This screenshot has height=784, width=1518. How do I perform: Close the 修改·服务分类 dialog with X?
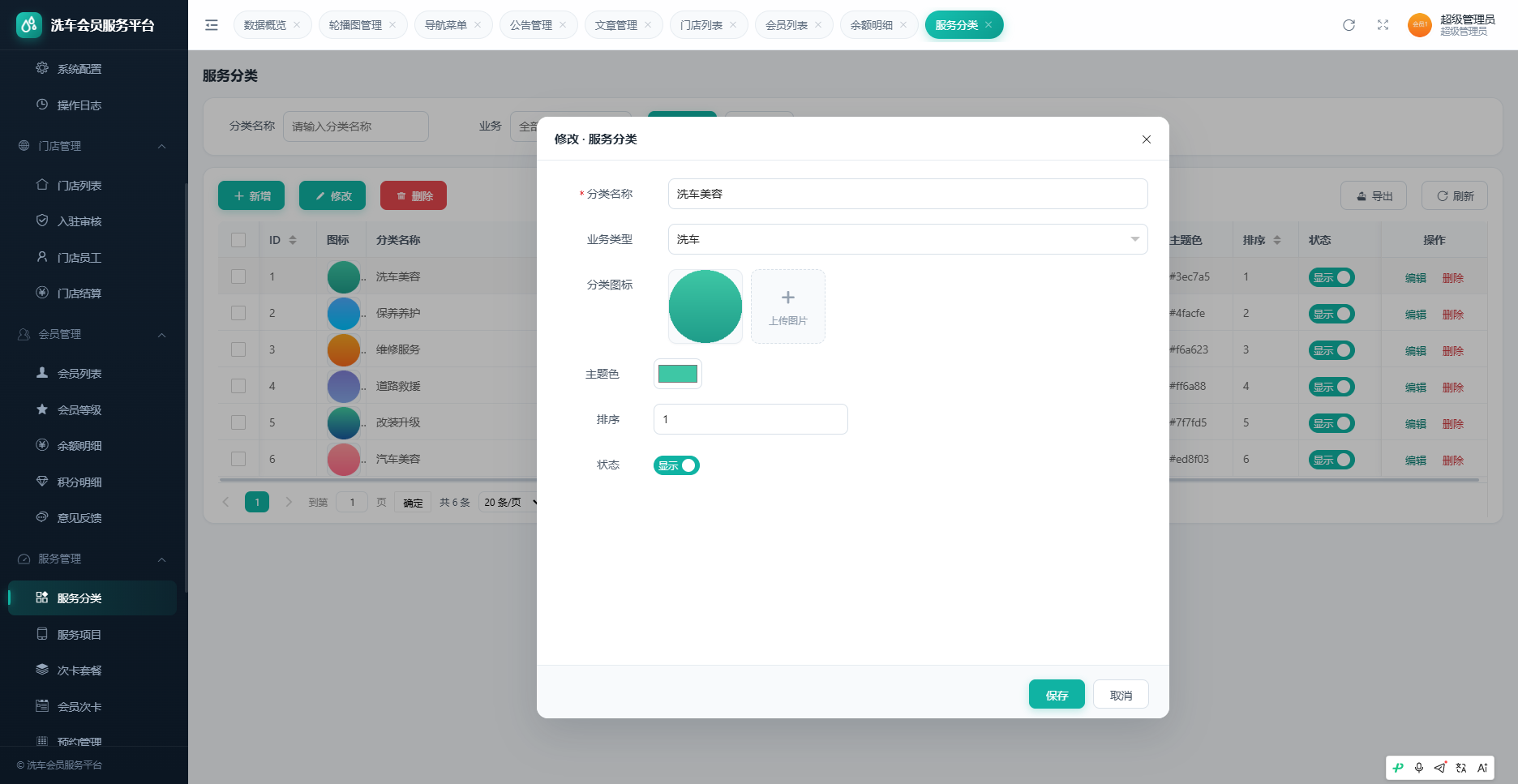(x=1147, y=139)
